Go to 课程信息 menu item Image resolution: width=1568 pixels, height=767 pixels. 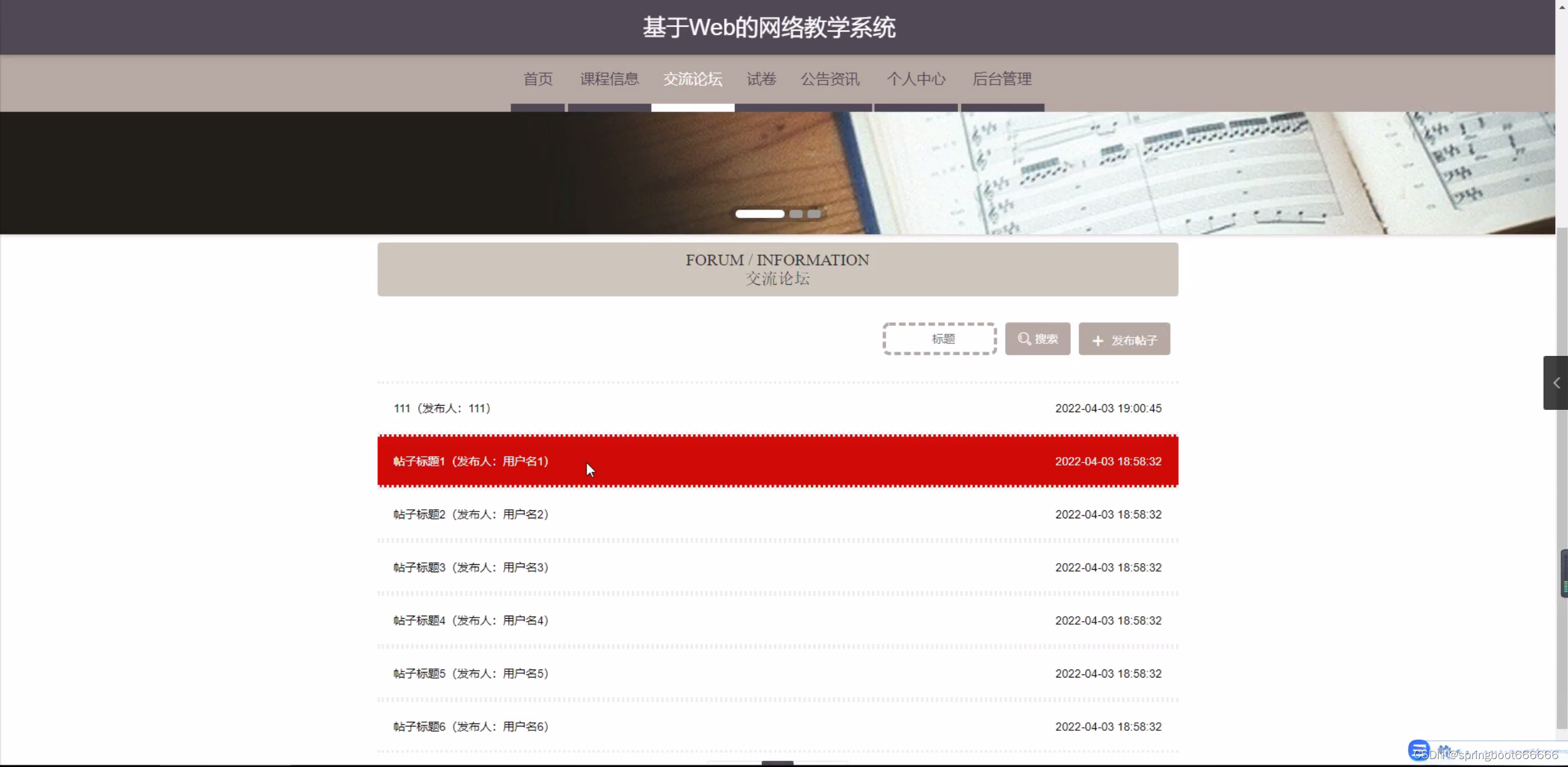pos(609,79)
